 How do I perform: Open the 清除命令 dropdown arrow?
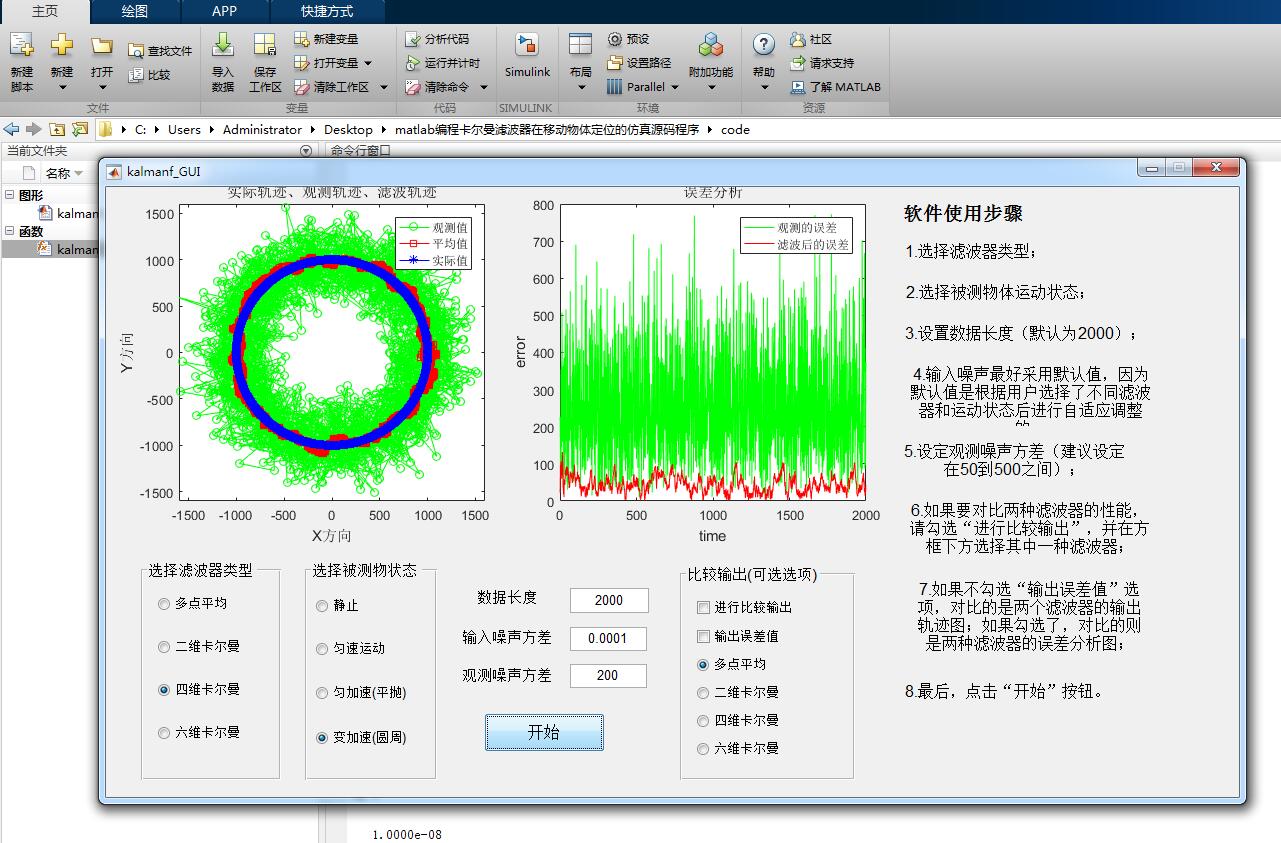[484, 87]
